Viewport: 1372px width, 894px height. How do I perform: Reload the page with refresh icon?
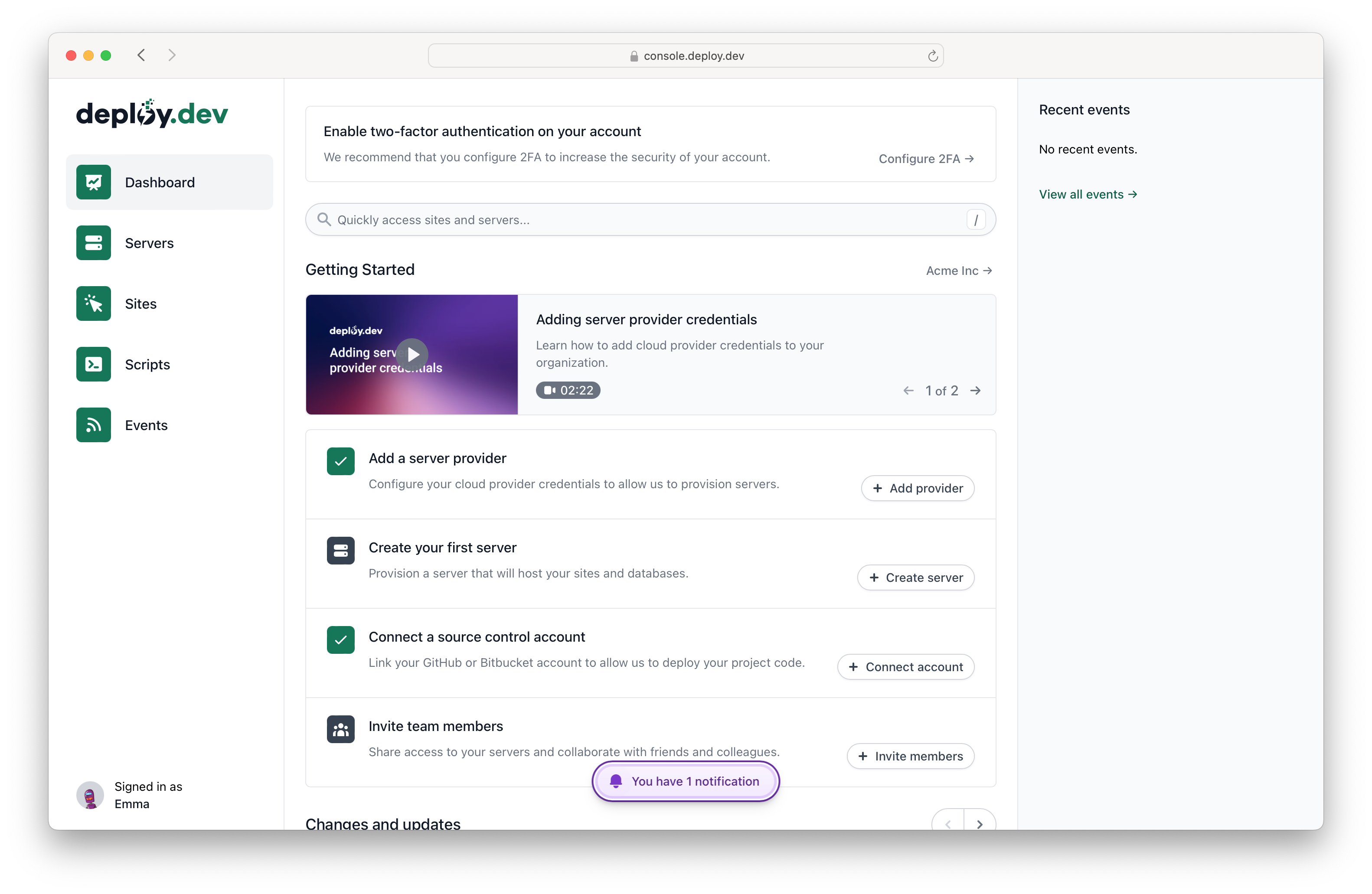[932, 56]
